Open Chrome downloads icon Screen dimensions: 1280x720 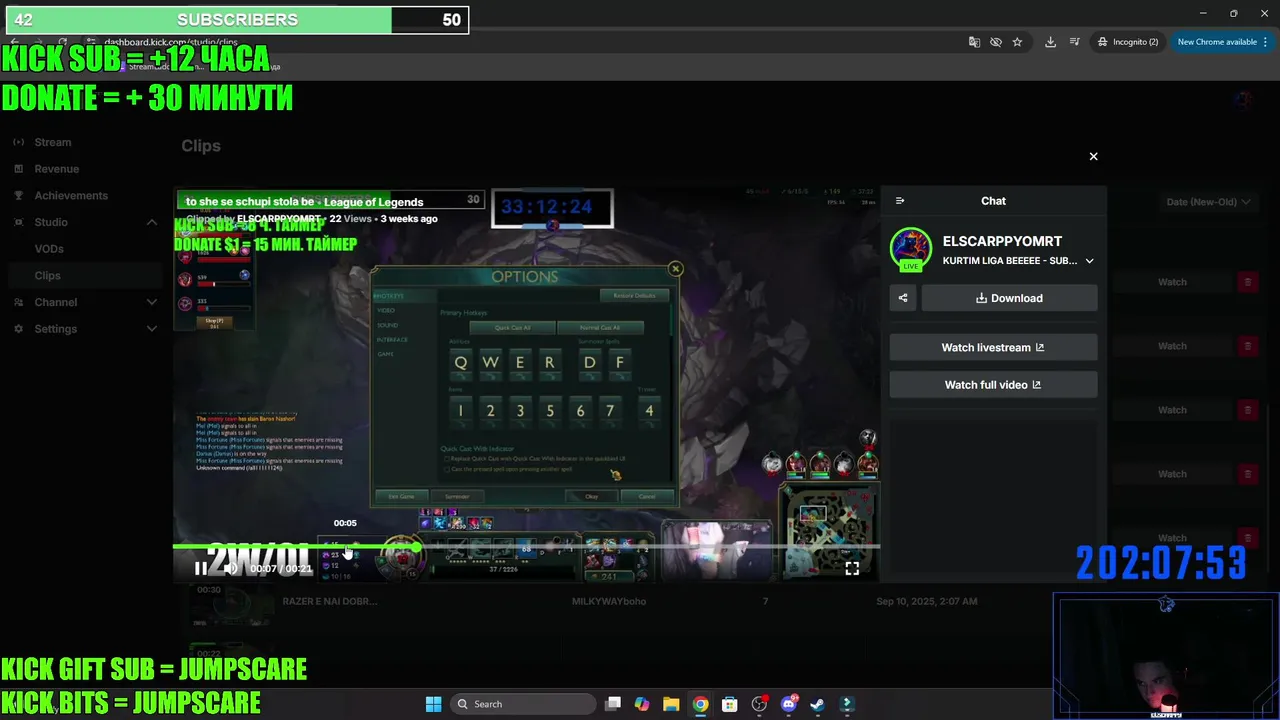click(x=1050, y=42)
